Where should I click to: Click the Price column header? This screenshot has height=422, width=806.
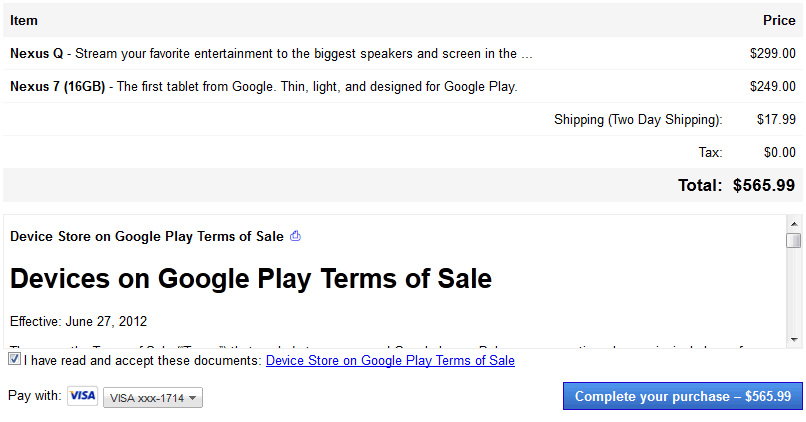[x=779, y=21]
